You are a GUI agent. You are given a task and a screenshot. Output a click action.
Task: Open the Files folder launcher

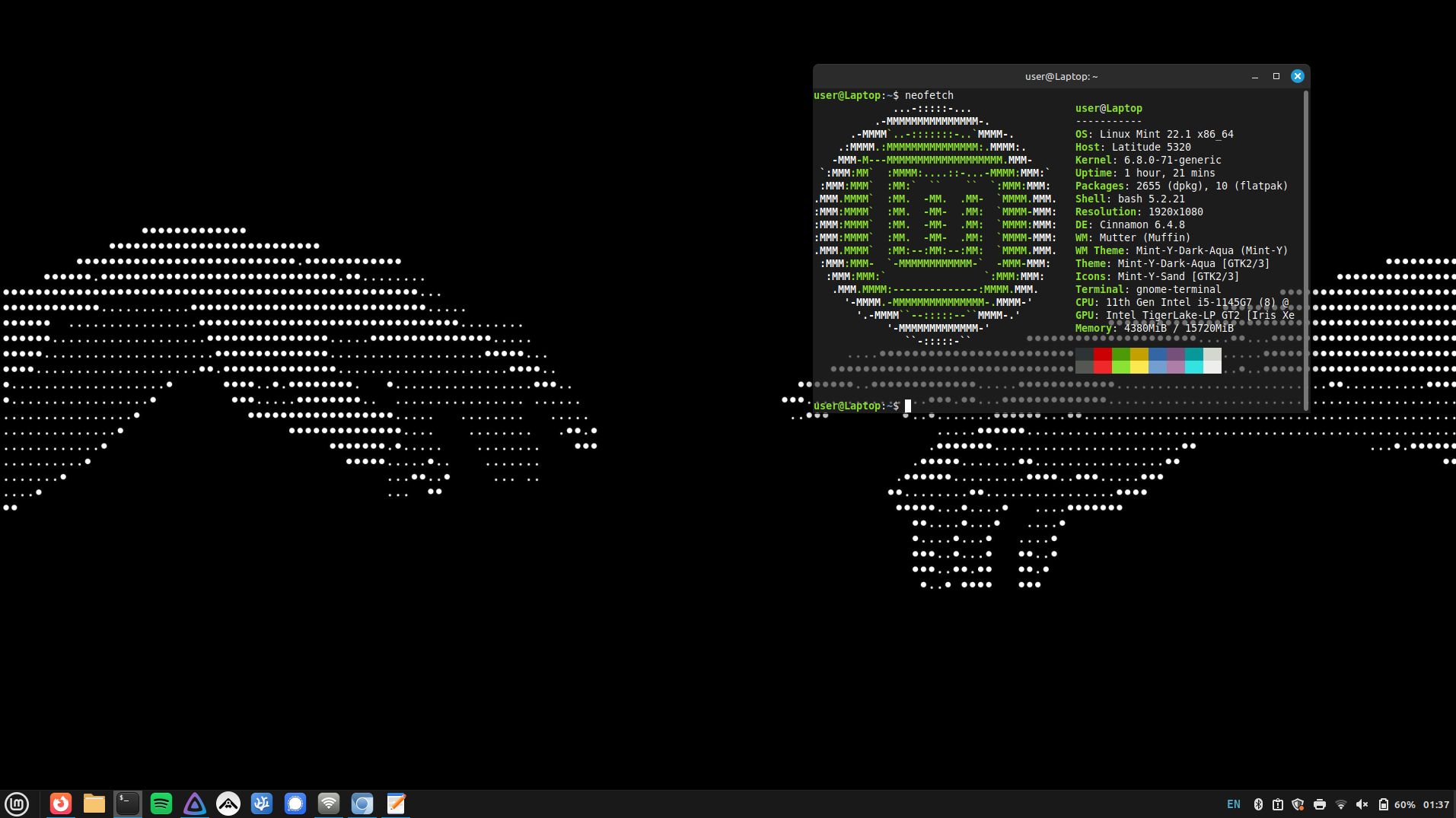(94, 804)
